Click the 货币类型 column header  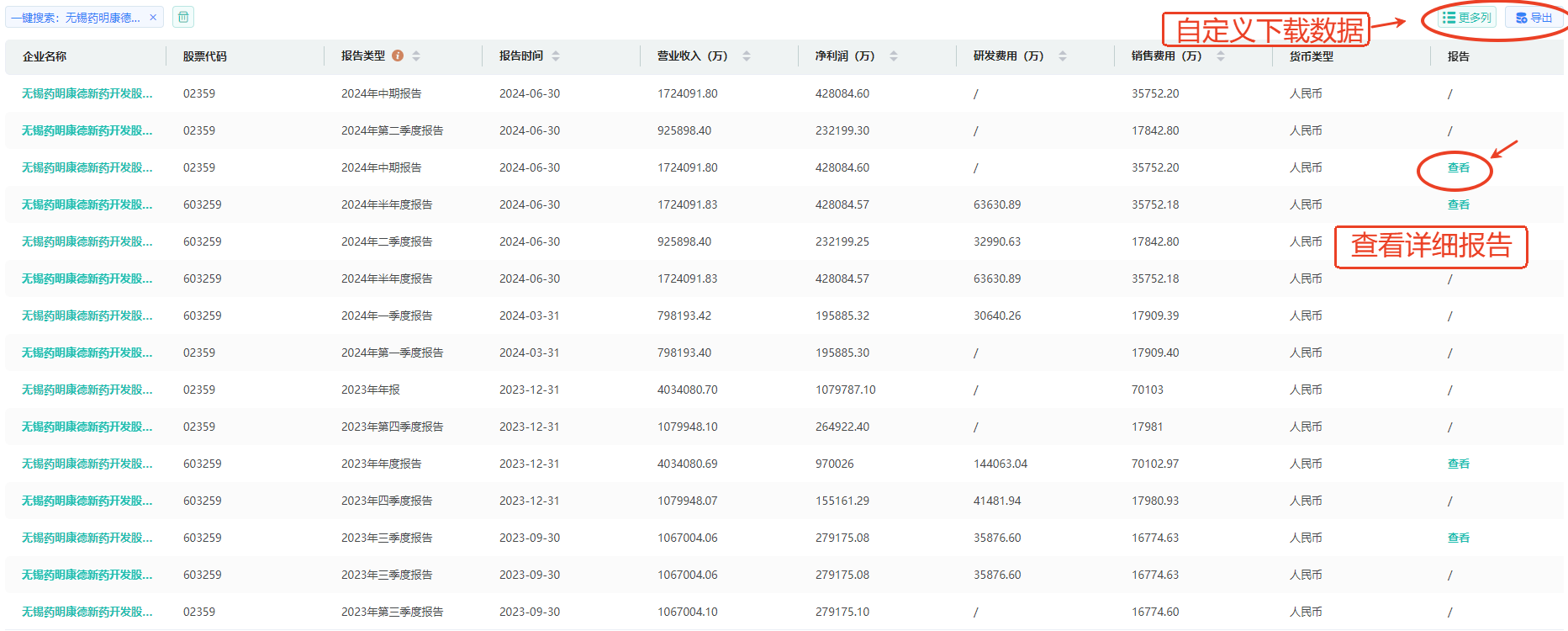[x=1312, y=56]
